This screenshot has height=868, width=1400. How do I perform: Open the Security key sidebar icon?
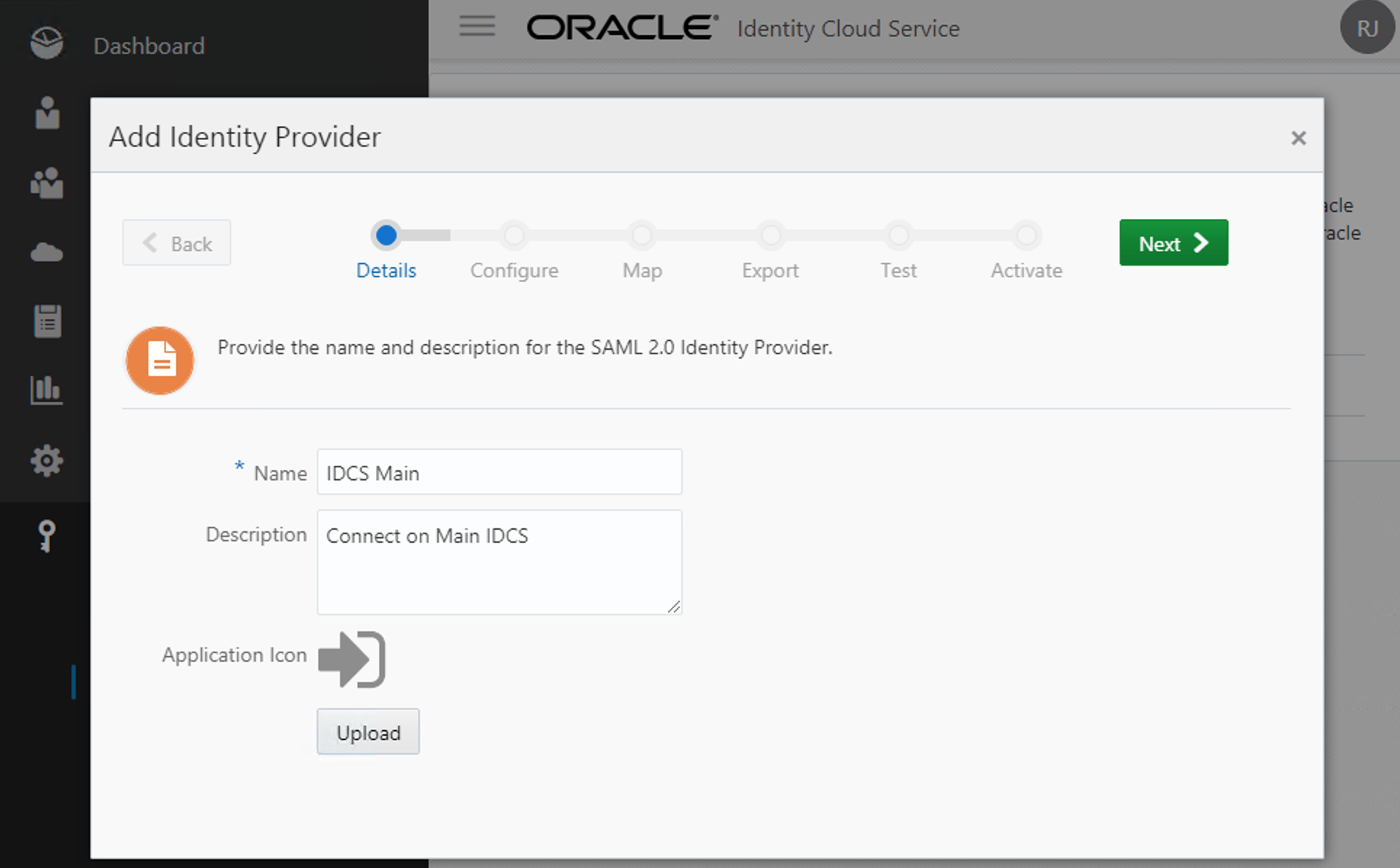point(46,536)
